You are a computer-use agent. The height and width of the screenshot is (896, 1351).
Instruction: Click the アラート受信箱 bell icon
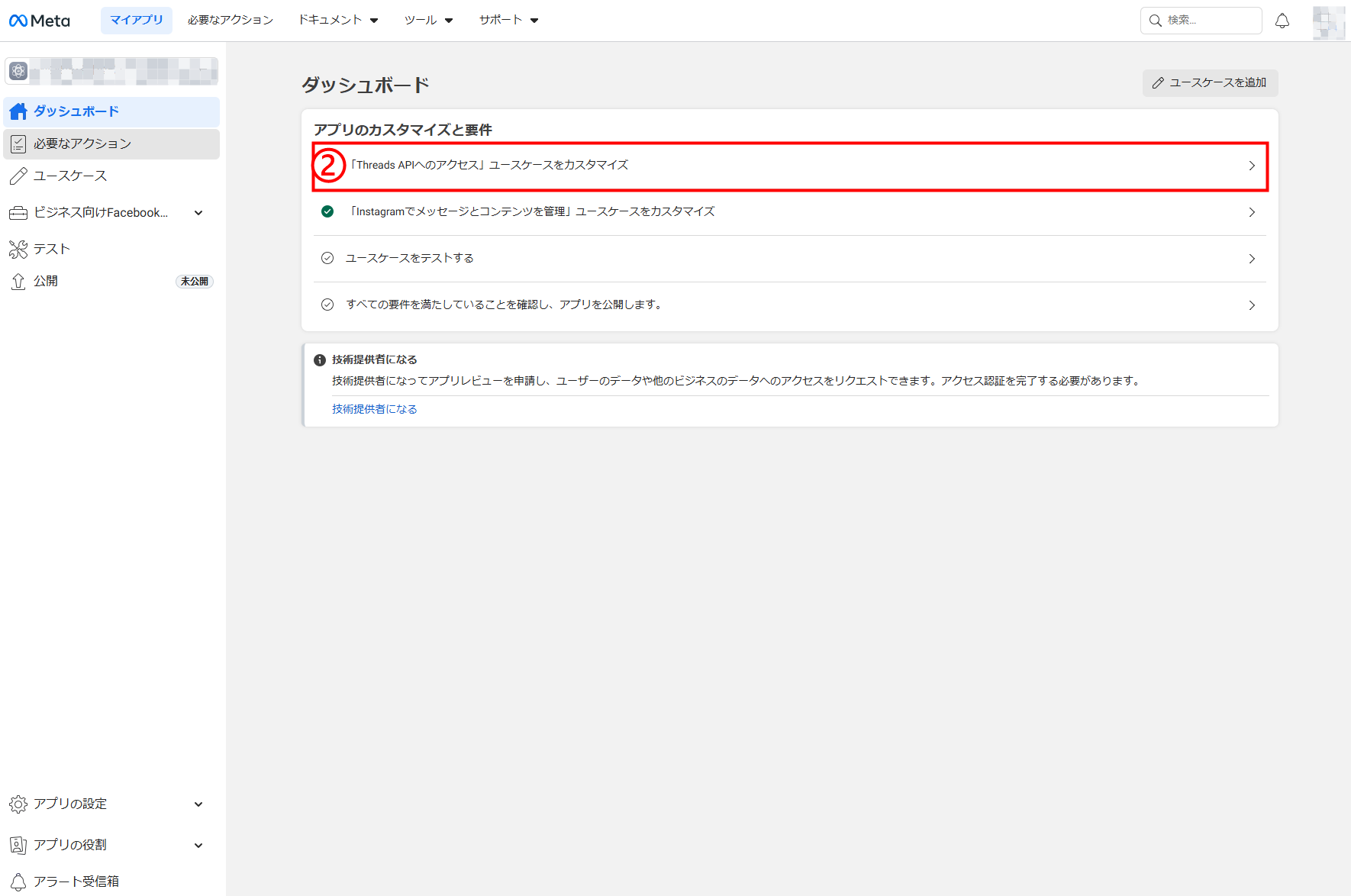point(18,882)
